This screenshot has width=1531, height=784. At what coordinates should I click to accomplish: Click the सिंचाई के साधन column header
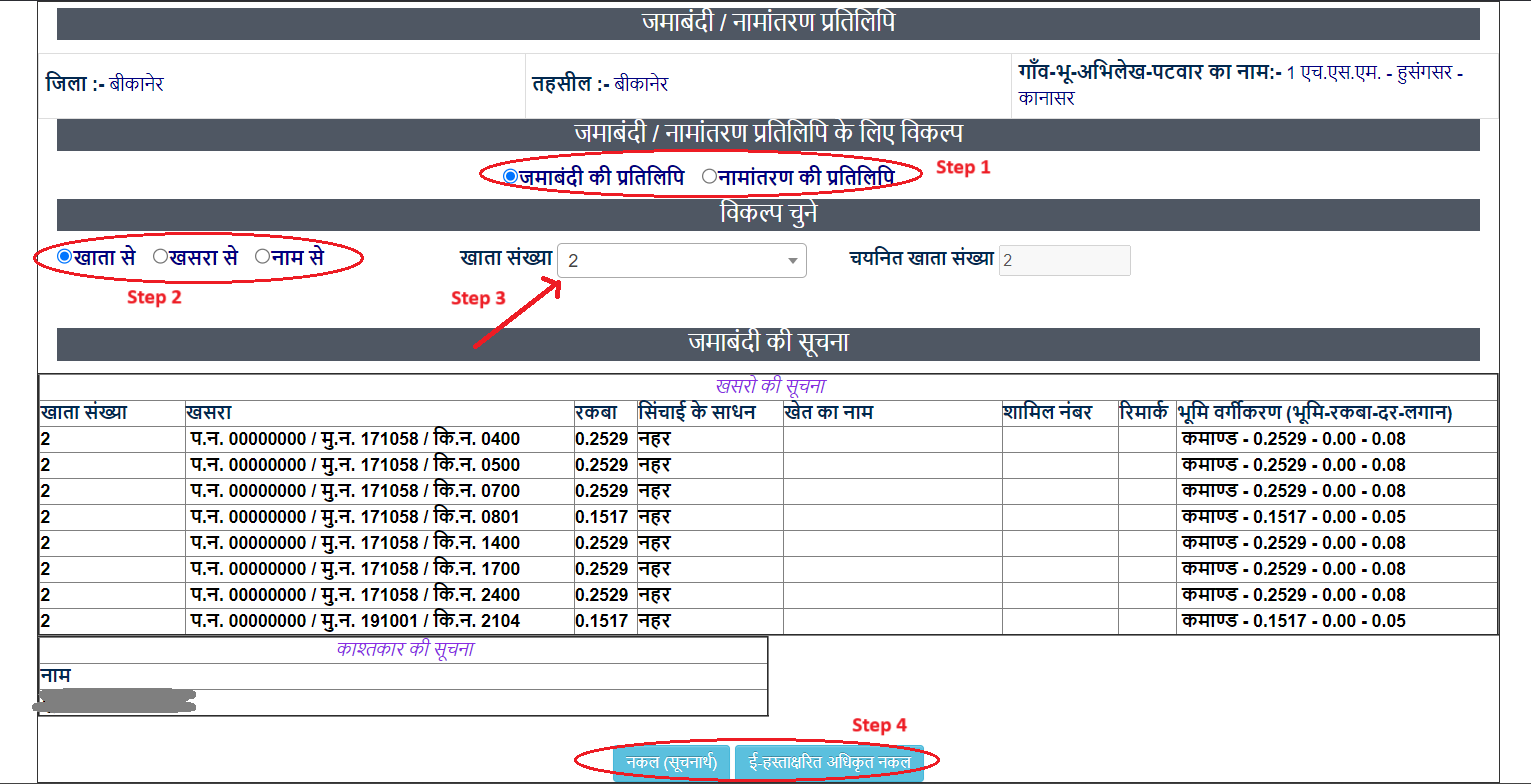[x=697, y=413]
